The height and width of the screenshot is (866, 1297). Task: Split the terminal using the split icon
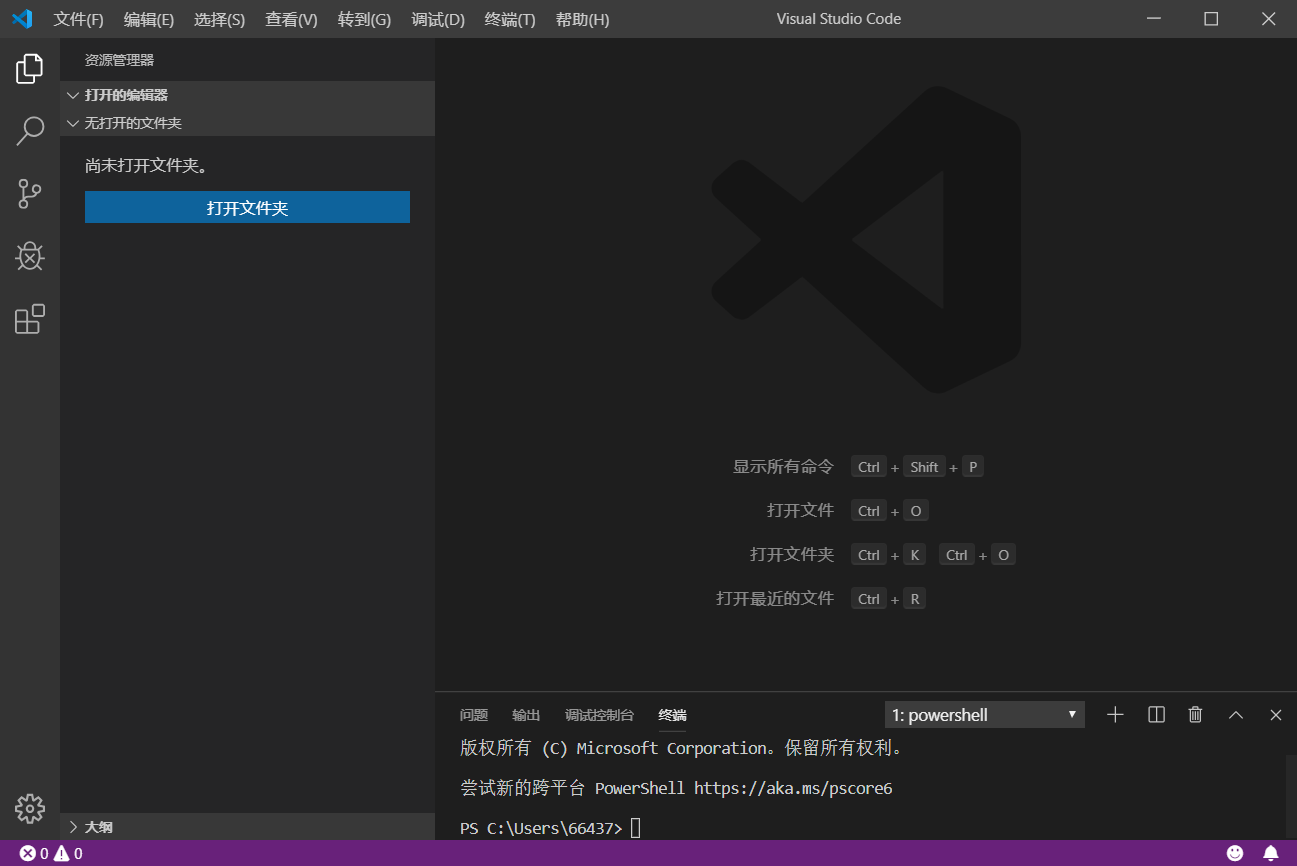click(x=1155, y=714)
